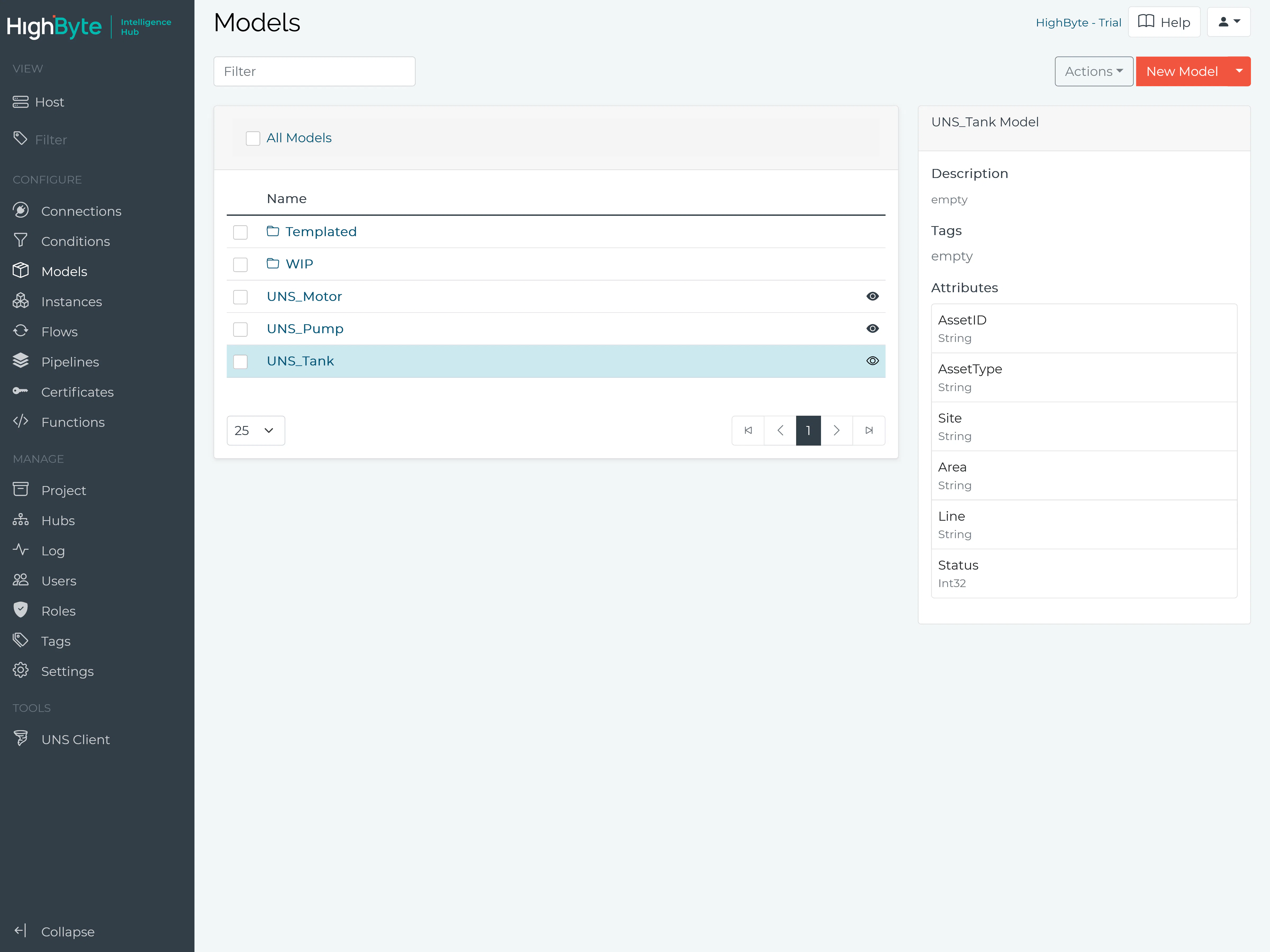Click the Conditions funnel icon
Viewport: 1270px width, 952px height.
pos(21,240)
